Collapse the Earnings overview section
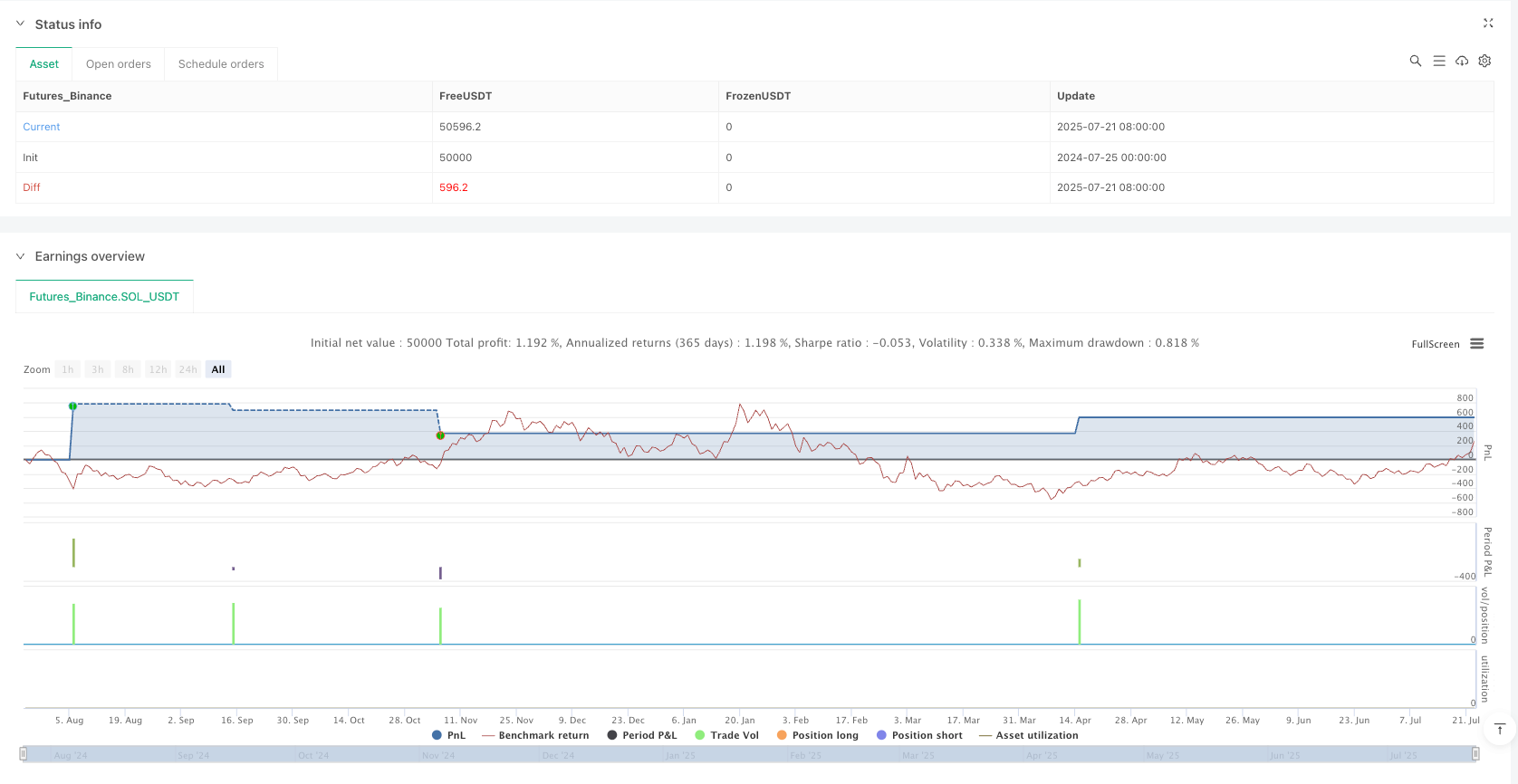 tap(21, 256)
